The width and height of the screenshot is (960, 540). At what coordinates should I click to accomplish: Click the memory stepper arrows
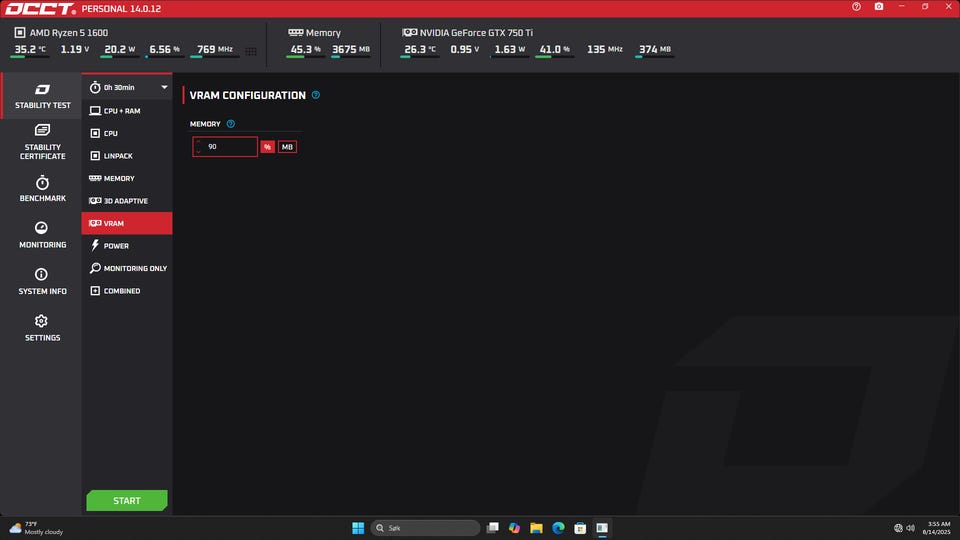click(x=198, y=147)
